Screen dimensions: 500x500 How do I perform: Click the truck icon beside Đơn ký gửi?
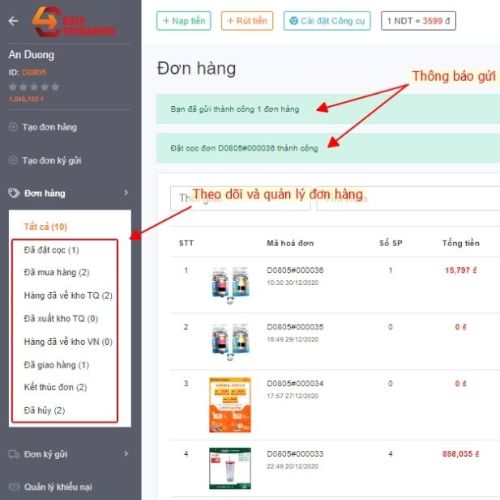click(x=14, y=454)
